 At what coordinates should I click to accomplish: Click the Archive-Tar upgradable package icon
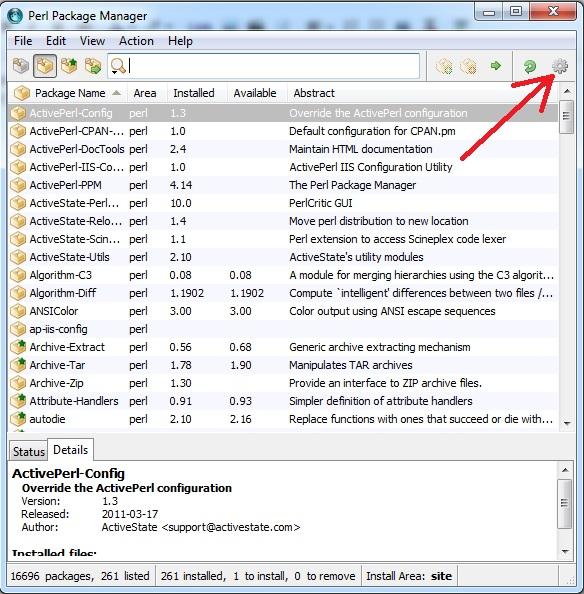pyautogui.click(x=18, y=365)
